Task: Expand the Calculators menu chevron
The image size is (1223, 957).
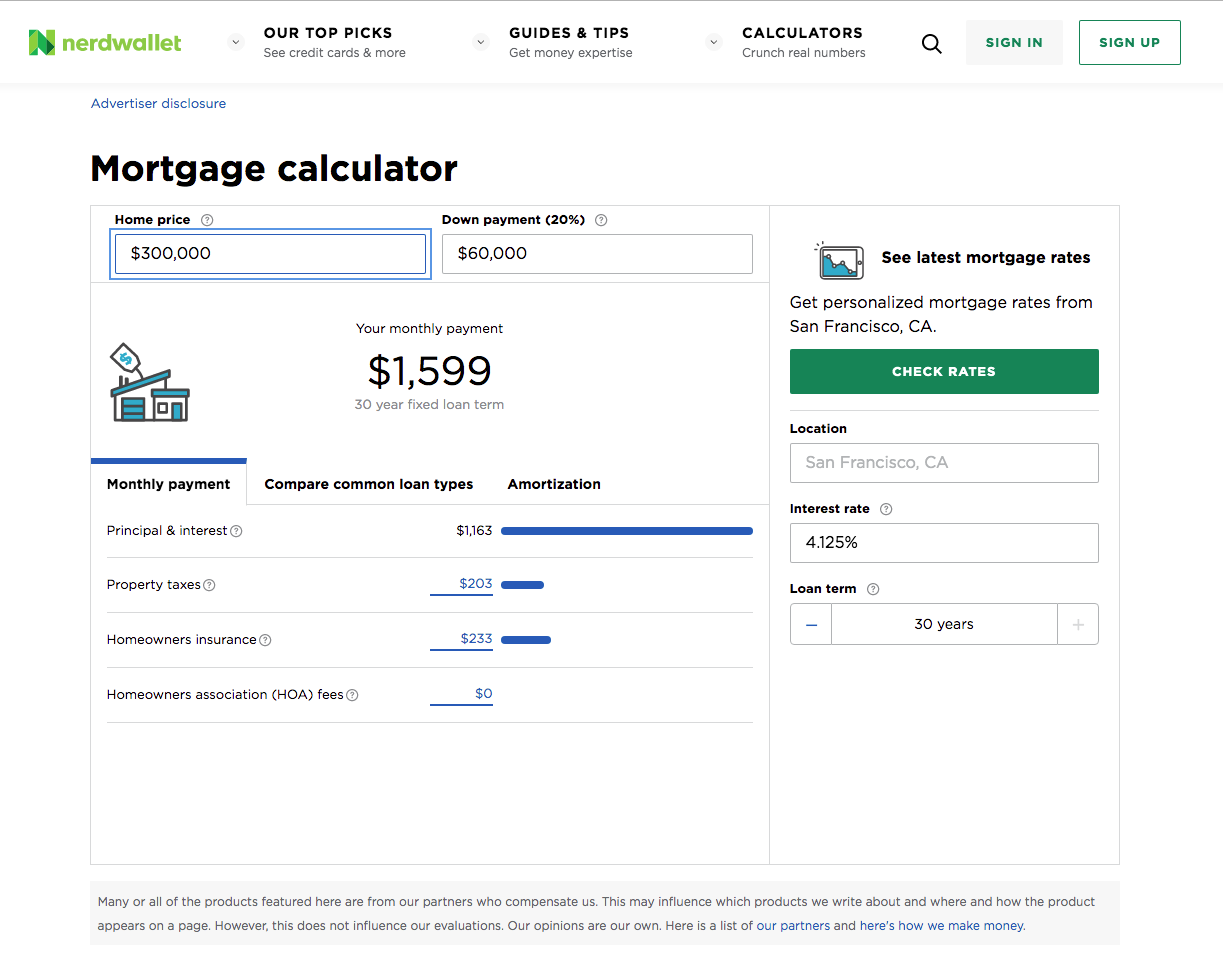Action: [714, 42]
